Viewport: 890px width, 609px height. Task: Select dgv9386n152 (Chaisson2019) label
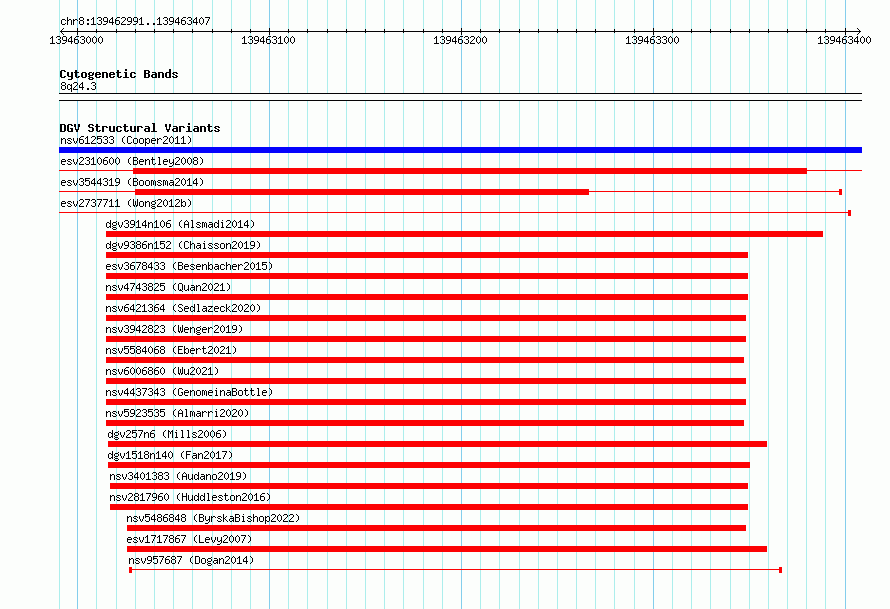183,245
